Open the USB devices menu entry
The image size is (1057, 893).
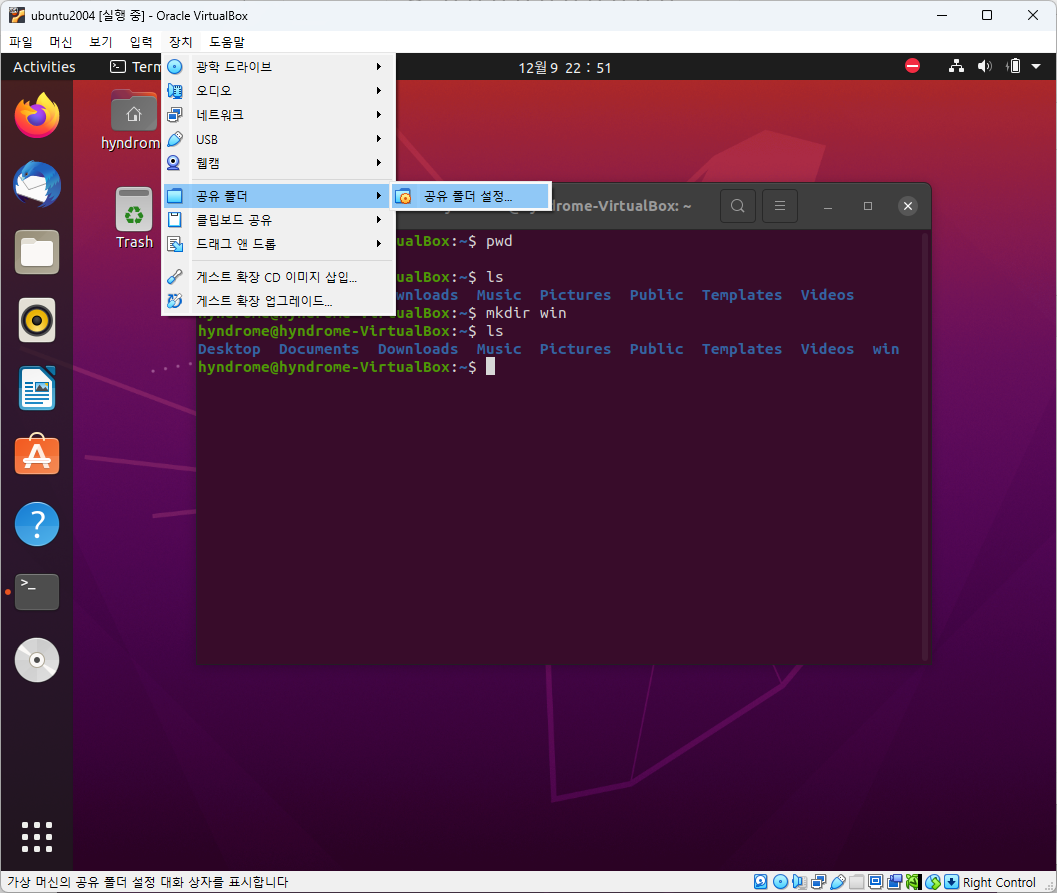coord(278,139)
